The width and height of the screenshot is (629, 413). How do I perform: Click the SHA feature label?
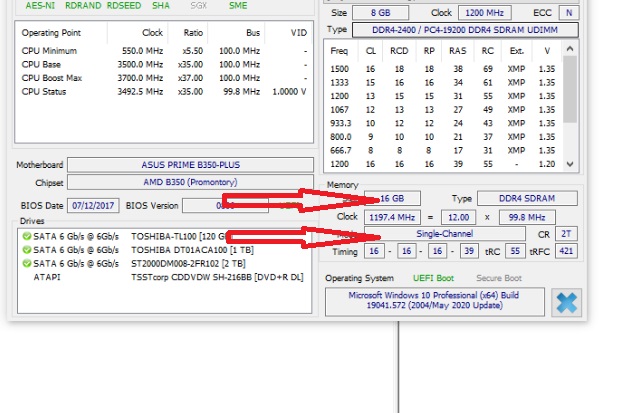pyautogui.click(x=161, y=6)
